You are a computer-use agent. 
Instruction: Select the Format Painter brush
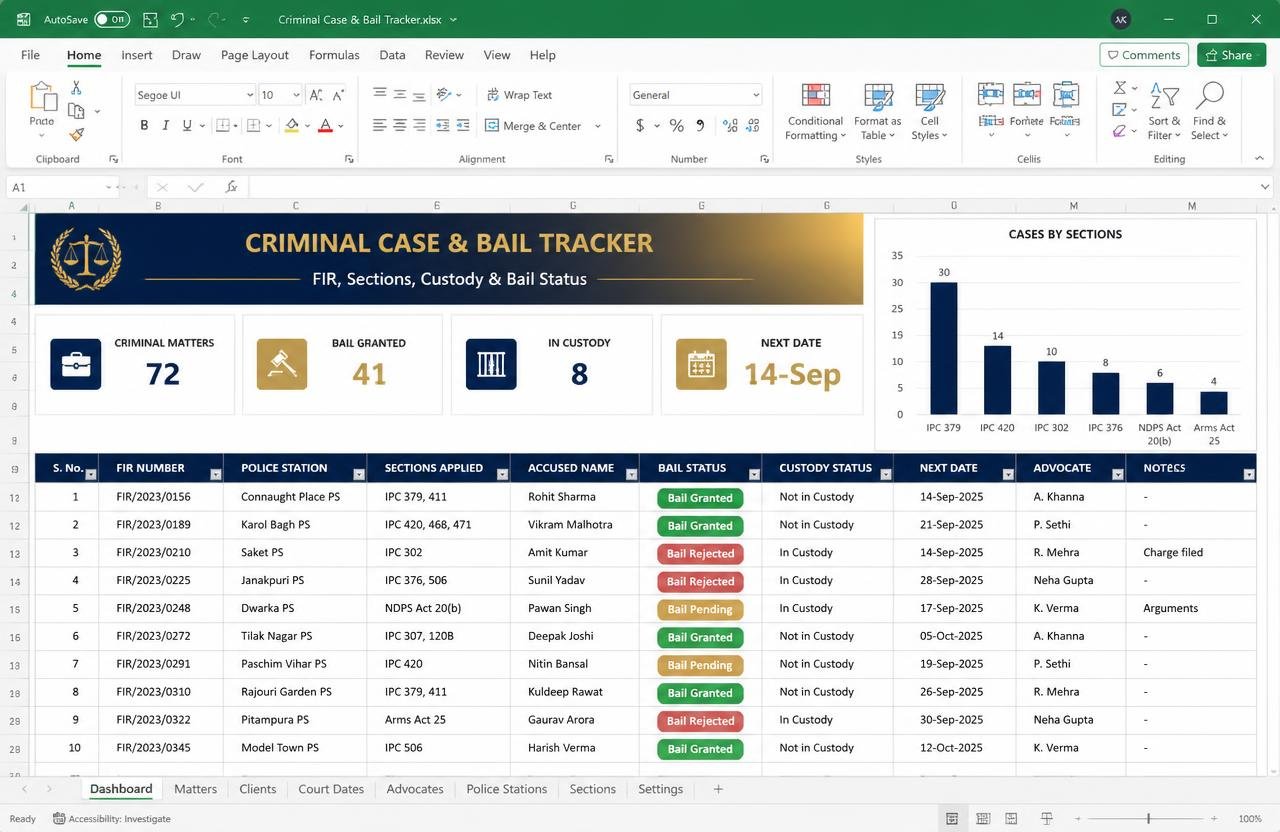(x=76, y=135)
